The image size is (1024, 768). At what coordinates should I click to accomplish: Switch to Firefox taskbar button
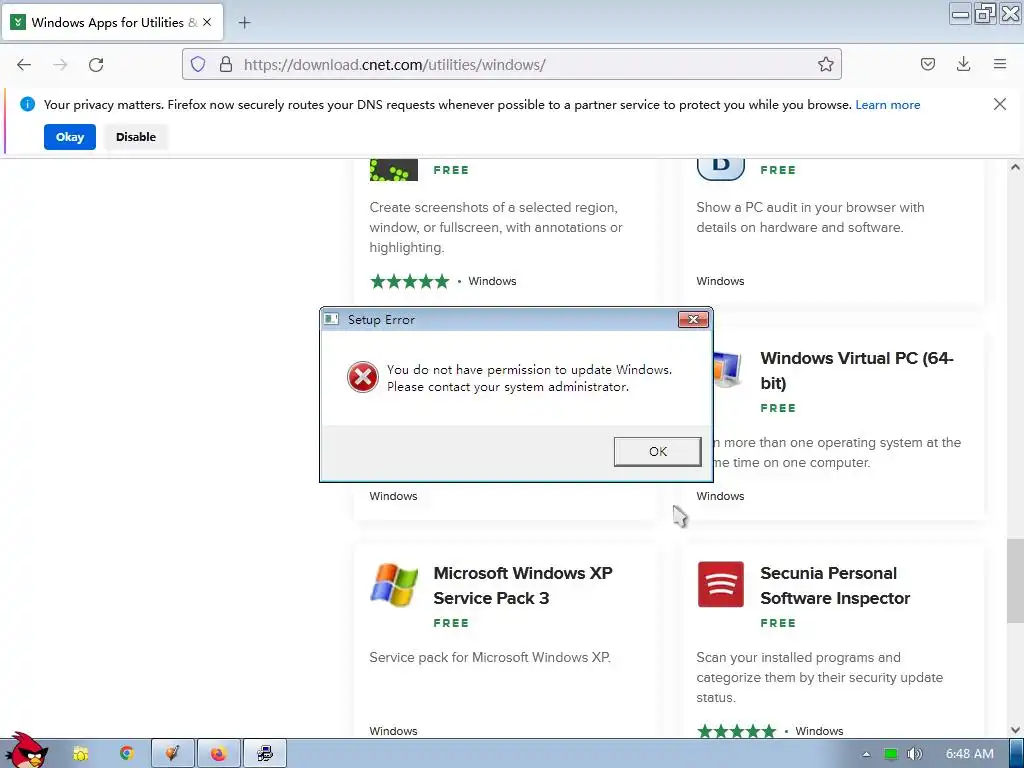click(218, 754)
